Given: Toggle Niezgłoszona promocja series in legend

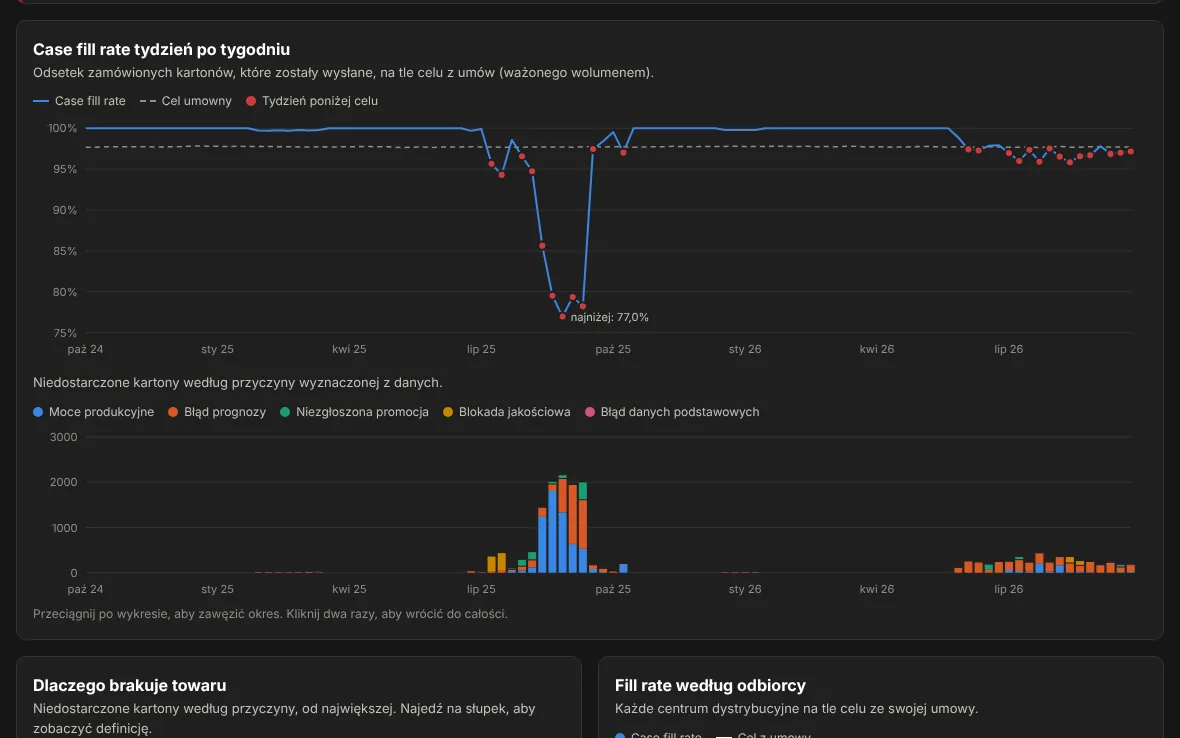Looking at the screenshot, I should 354,412.
